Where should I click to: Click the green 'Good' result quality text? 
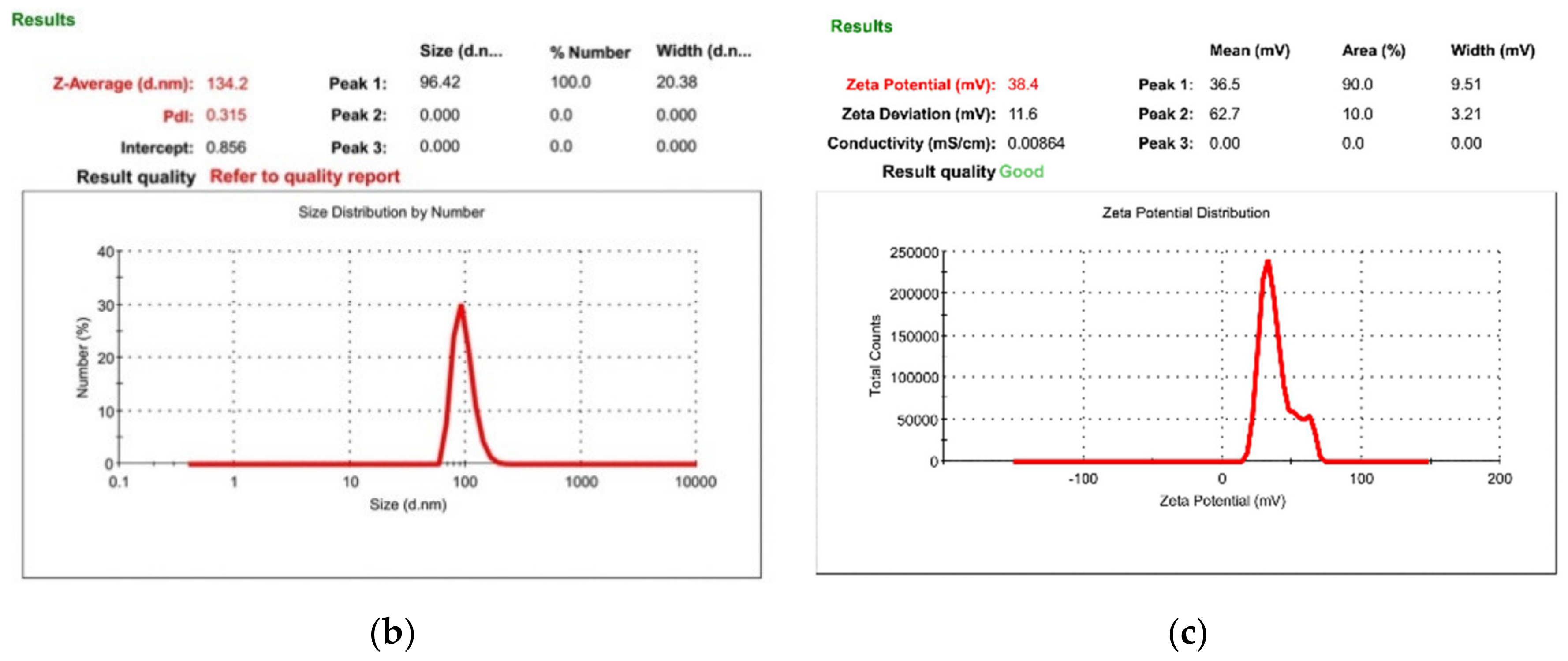[x=1021, y=171]
